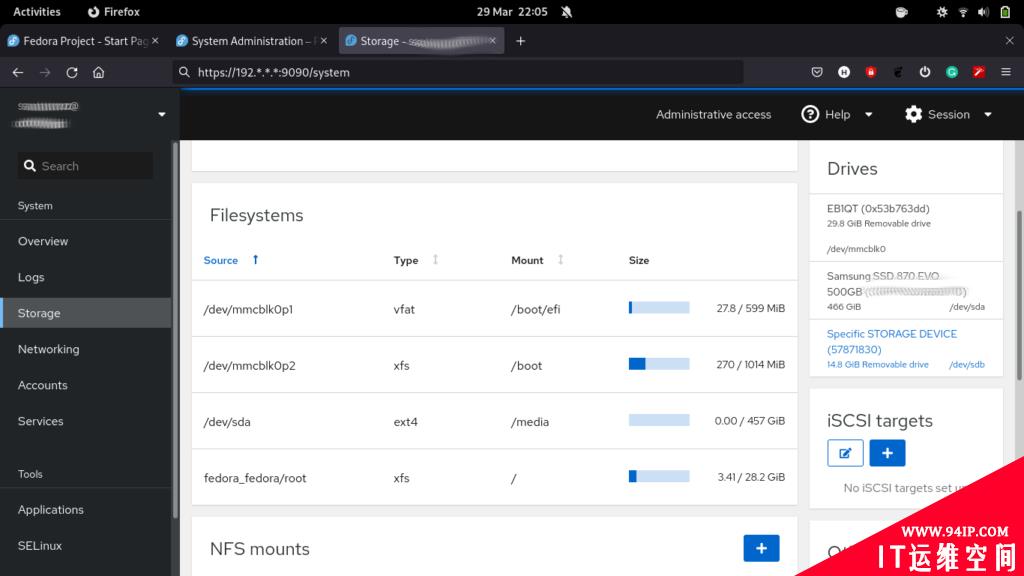Go to the Firefox home page icon

click(x=99, y=72)
